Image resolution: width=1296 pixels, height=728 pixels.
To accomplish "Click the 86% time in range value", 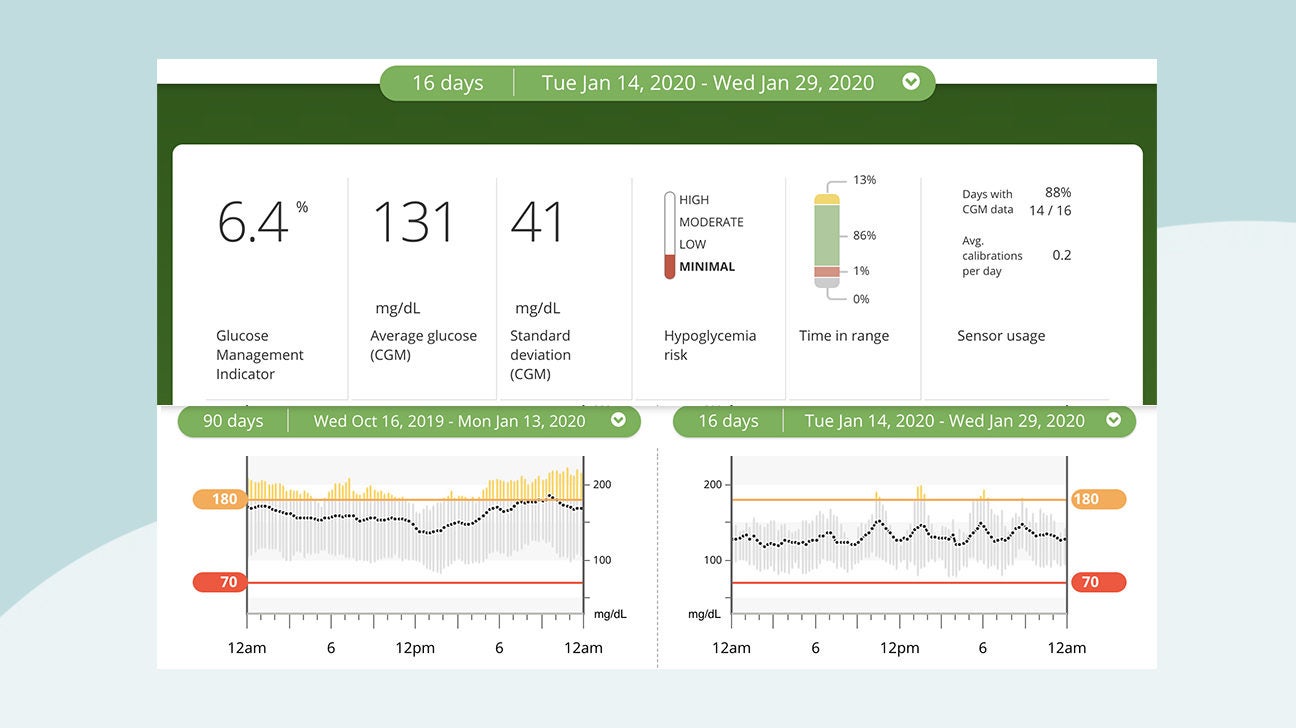I will click(864, 236).
